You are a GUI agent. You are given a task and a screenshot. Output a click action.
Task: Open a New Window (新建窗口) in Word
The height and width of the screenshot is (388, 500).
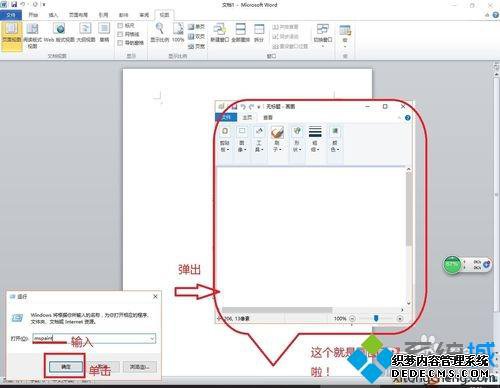[x=220, y=33]
